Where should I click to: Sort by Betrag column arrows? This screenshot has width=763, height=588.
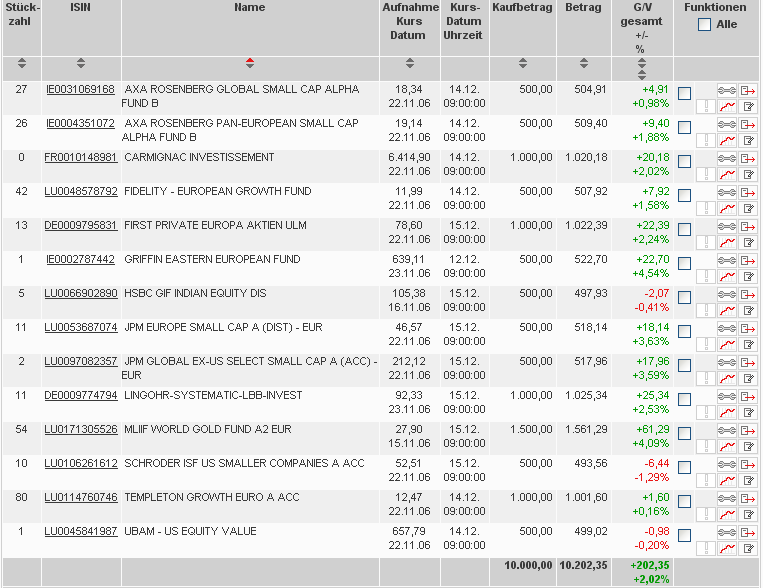583,64
